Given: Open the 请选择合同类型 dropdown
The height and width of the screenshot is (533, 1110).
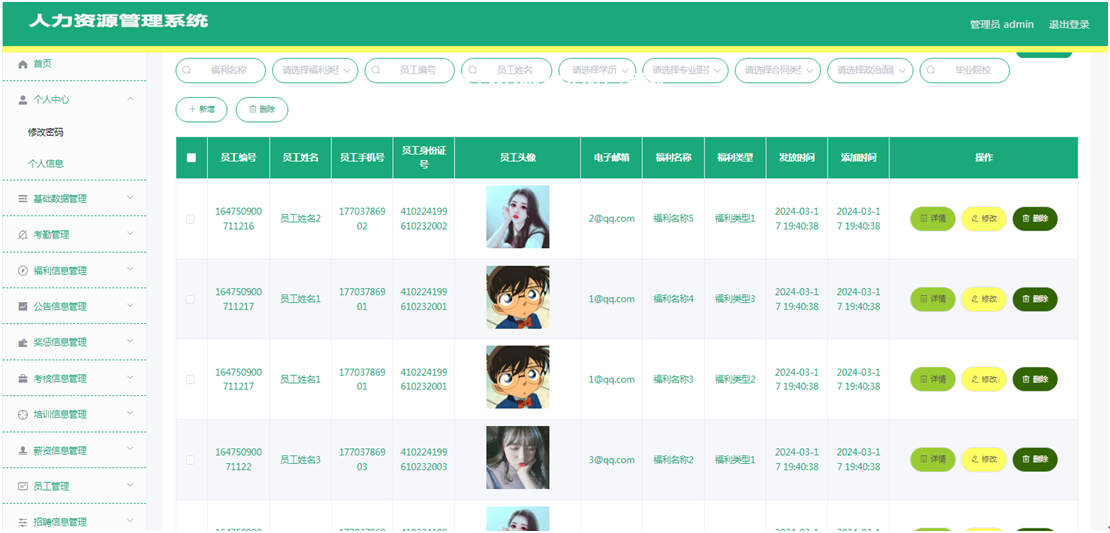Looking at the screenshot, I should point(777,71).
